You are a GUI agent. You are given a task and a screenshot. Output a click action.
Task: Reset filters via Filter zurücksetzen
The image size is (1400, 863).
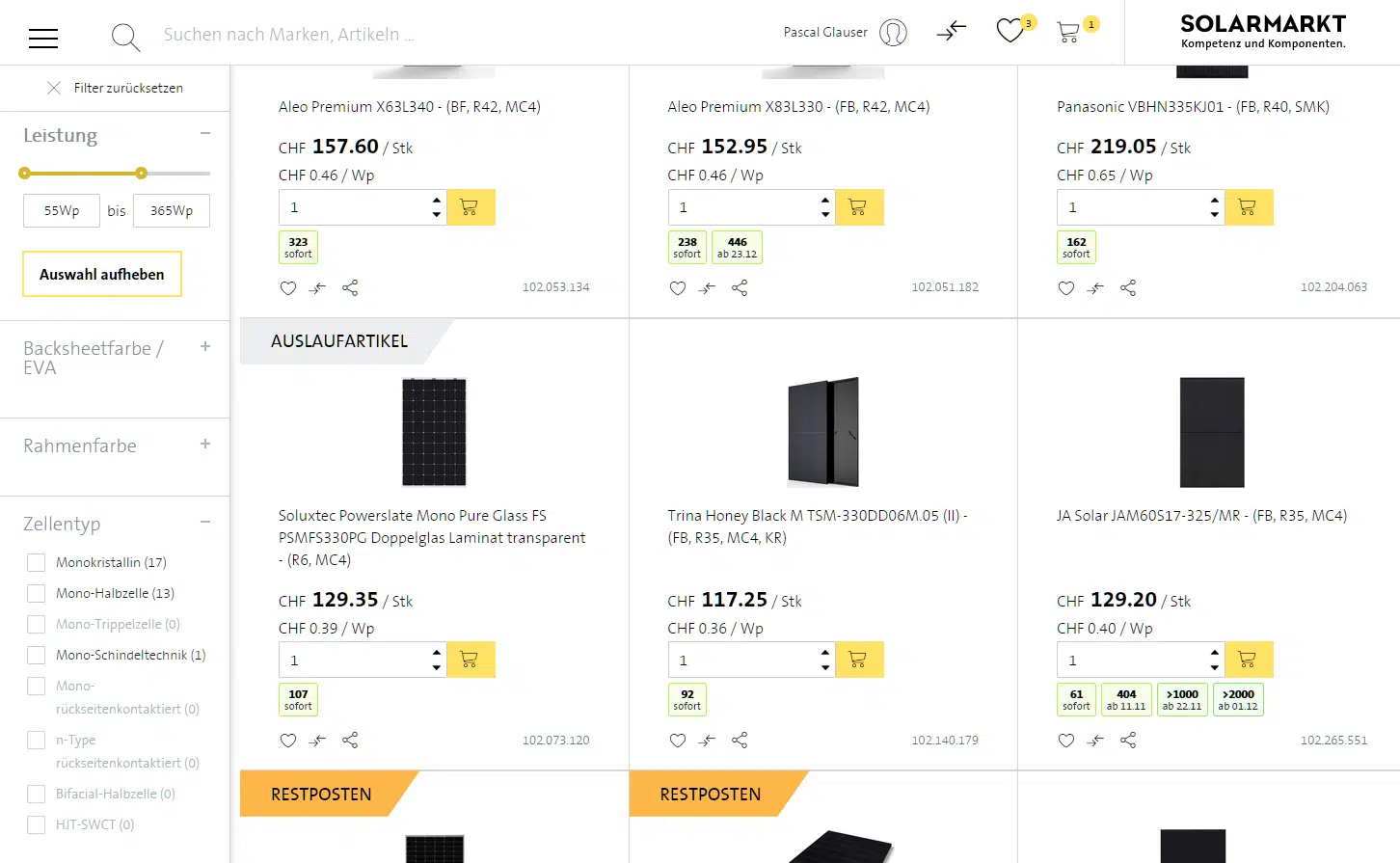(116, 88)
